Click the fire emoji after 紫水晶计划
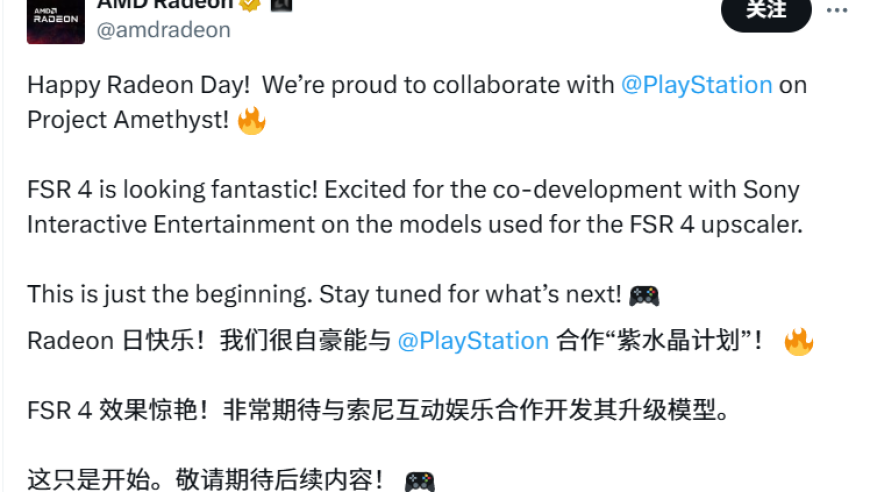Image resolution: width=870 pixels, height=492 pixels. 798,342
